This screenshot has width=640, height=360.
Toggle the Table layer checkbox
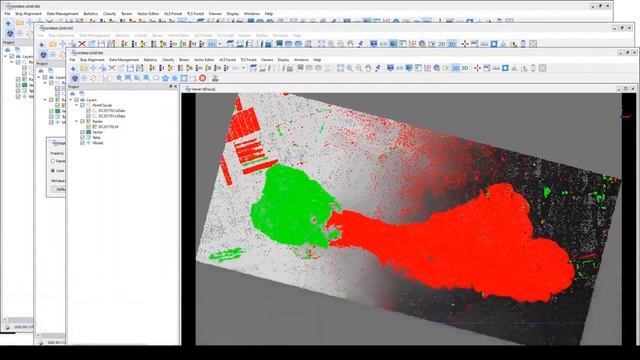pos(82,138)
